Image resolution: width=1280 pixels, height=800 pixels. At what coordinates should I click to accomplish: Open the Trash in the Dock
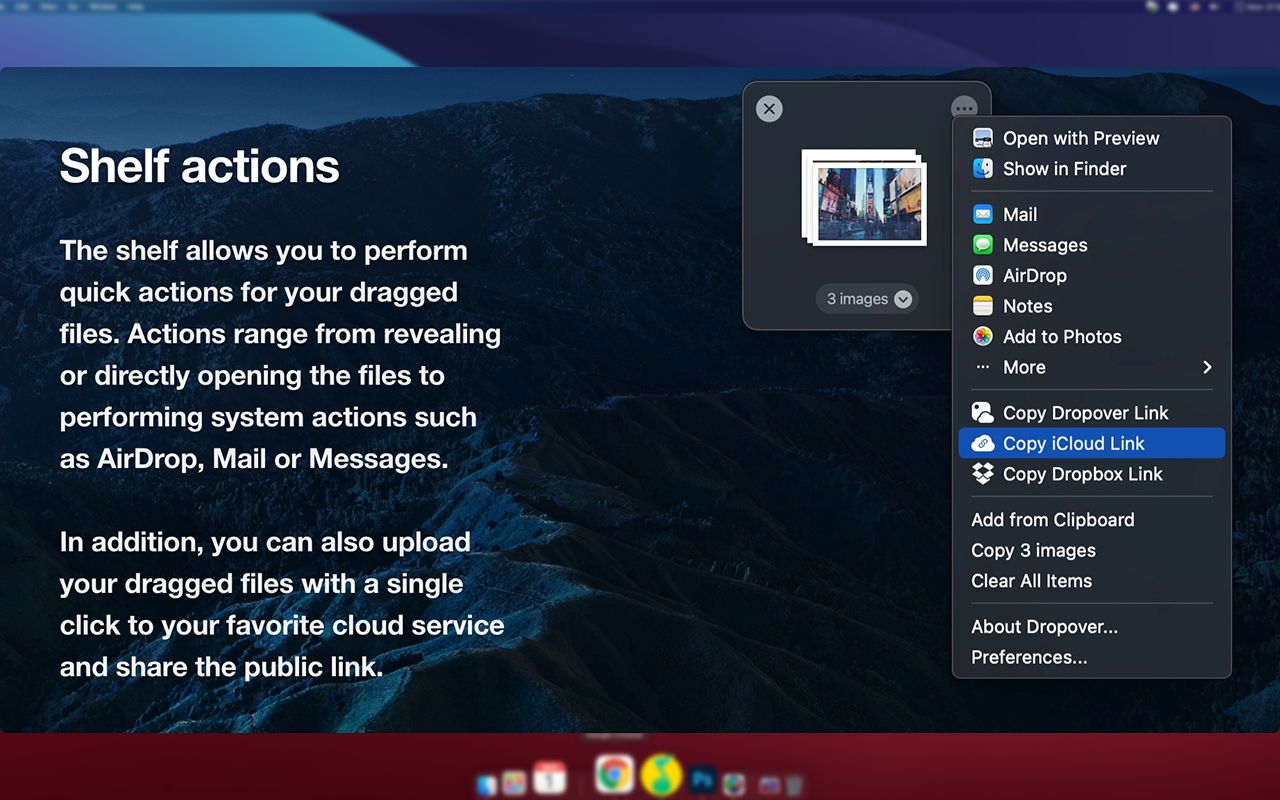click(793, 786)
